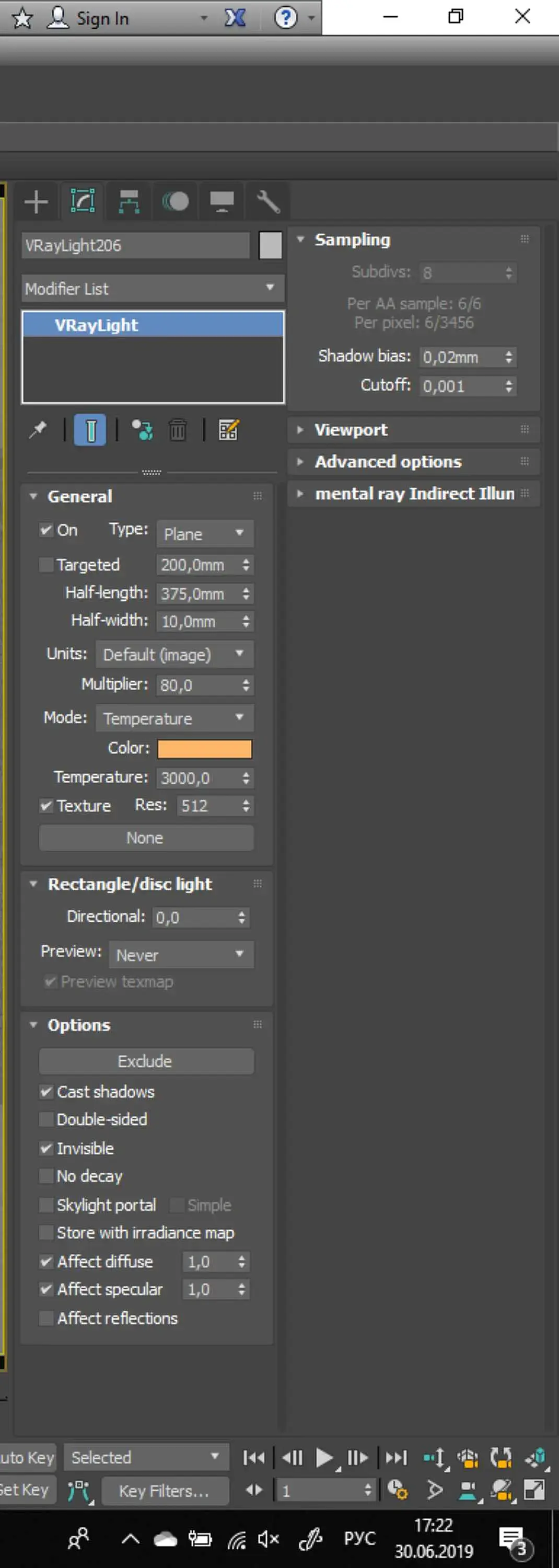Click the None texture button
This screenshot has width=559, height=1568.
[146, 838]
